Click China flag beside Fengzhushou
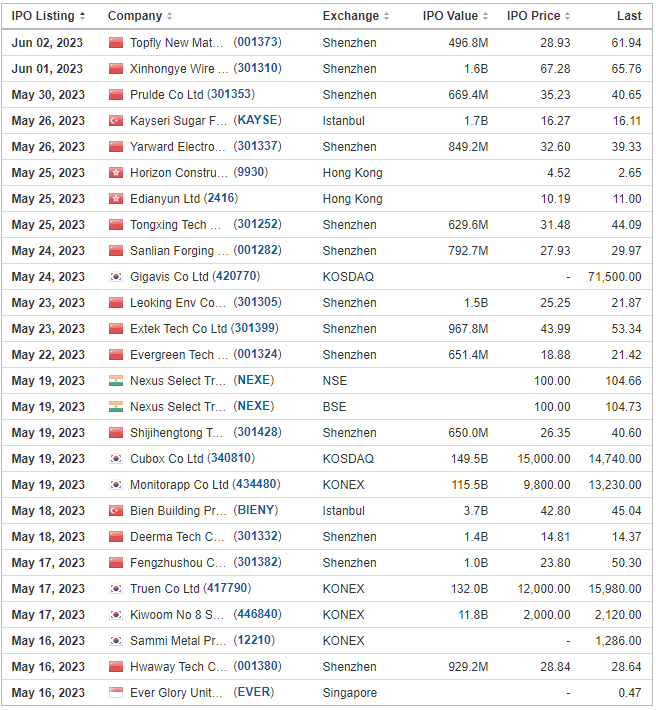Screen dimensions: 656x710 tap(116, 563)
